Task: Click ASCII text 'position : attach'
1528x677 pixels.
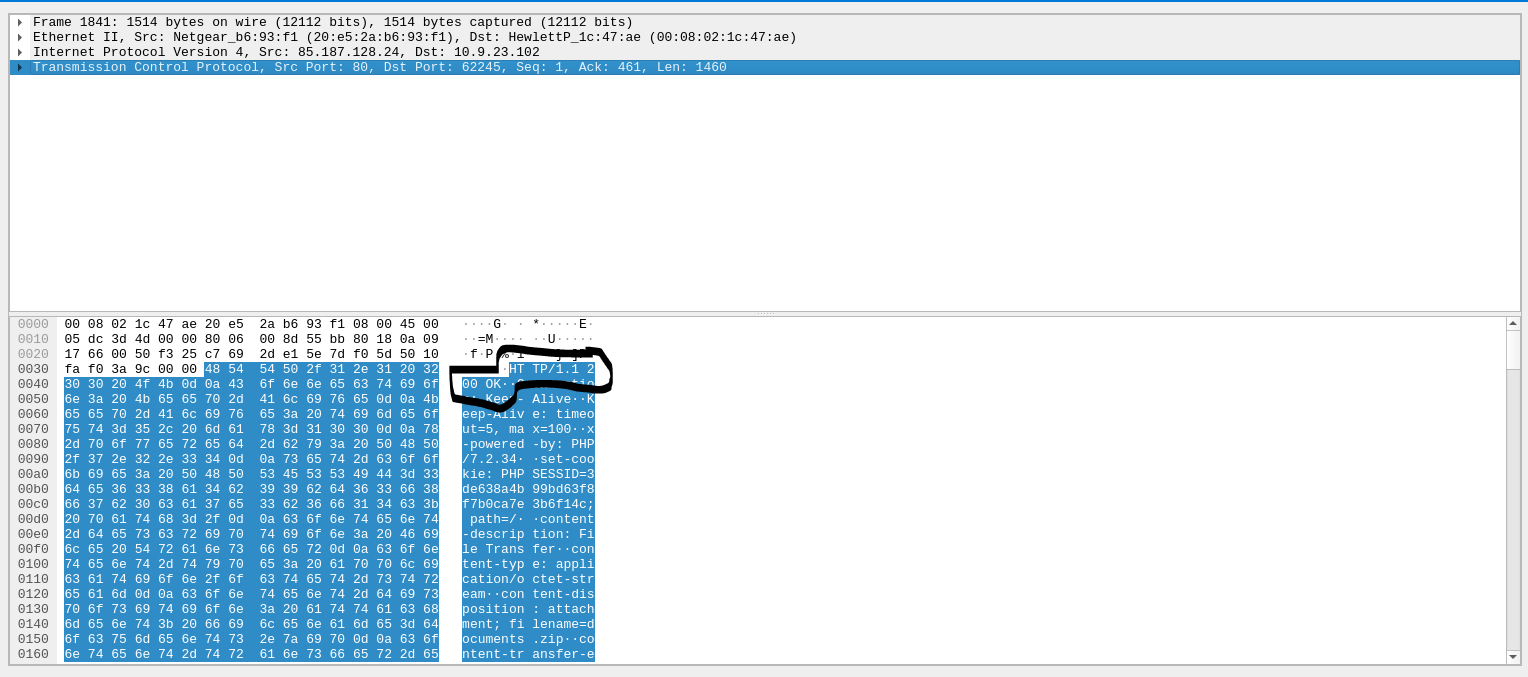Action: pos(528,609)
